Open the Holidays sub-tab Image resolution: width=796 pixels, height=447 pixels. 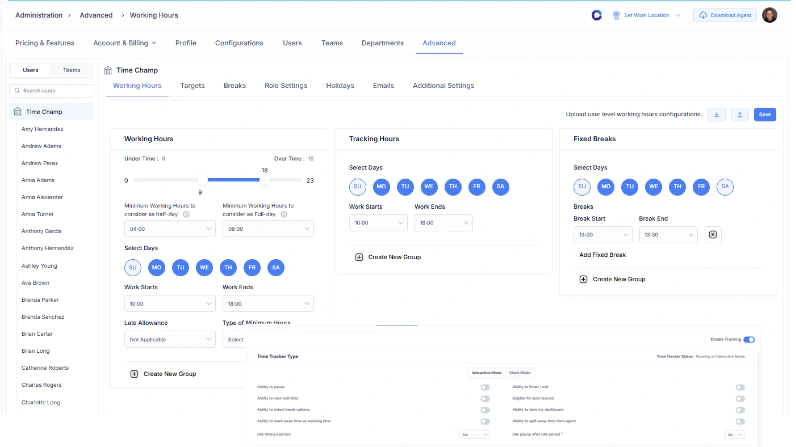point(340,86)
